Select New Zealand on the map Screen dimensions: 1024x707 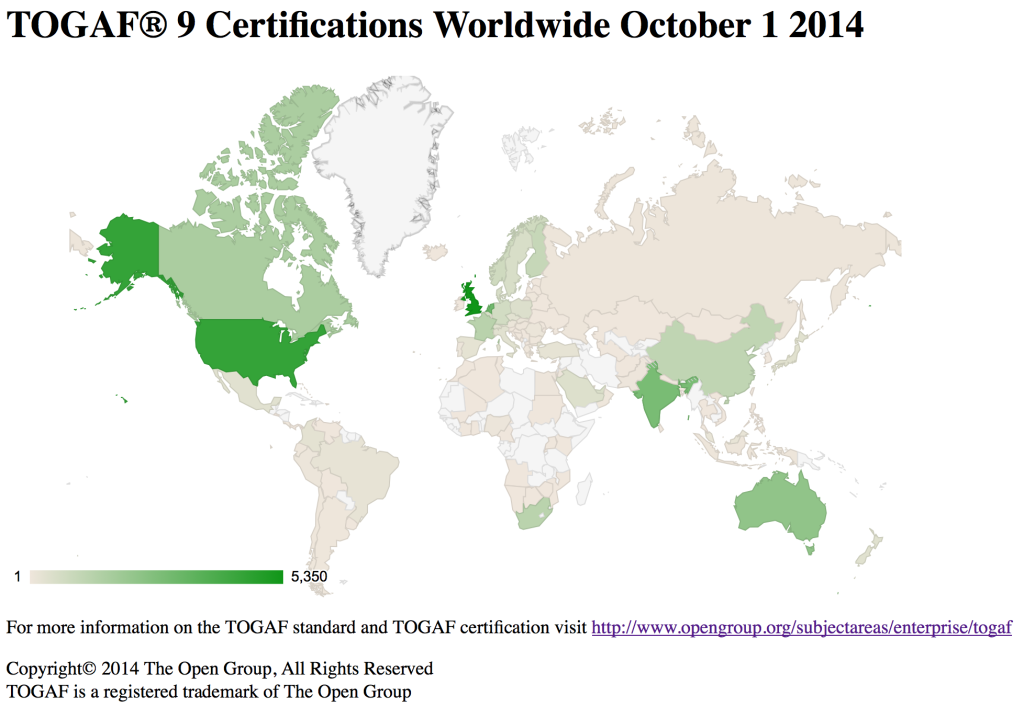pos(868,546)
